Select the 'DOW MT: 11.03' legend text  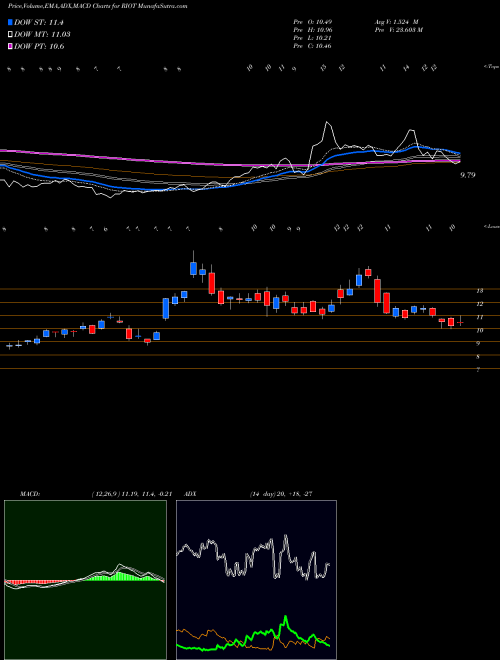(42, 35)
